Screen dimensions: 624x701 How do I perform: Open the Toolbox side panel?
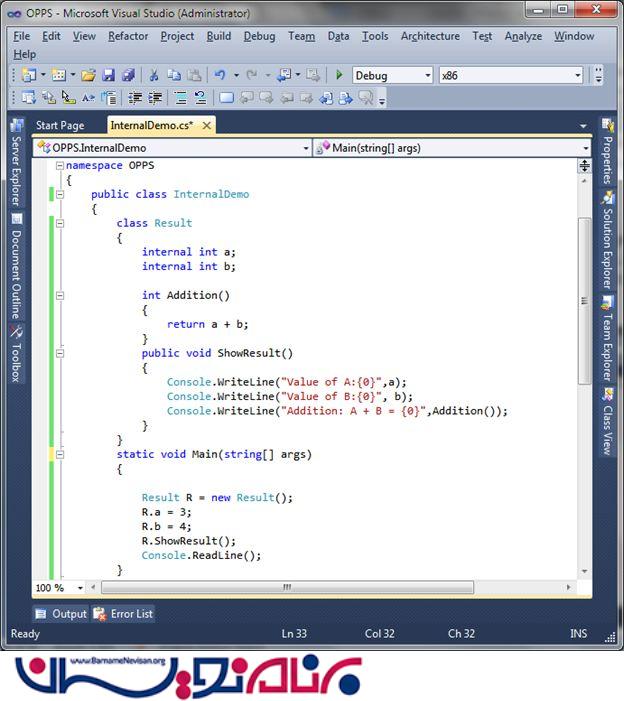click(16, 362)
